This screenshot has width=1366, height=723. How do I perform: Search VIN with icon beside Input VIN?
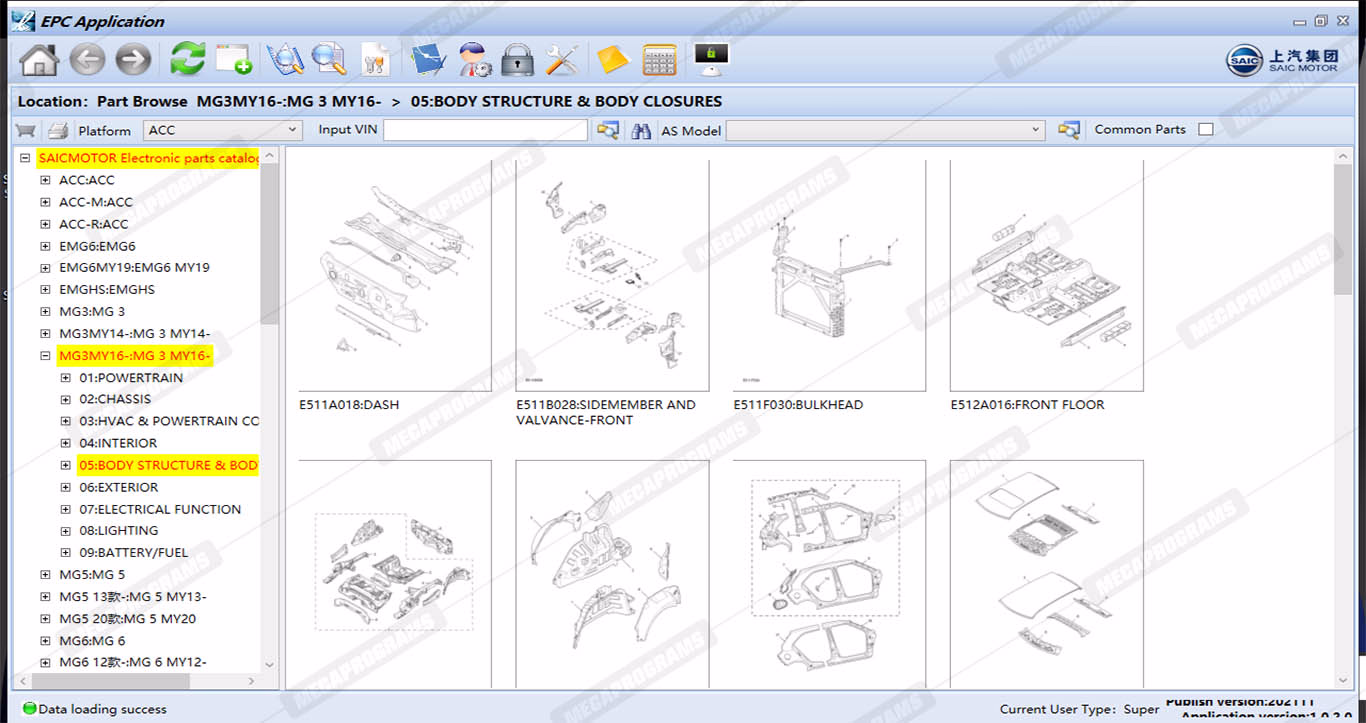607,130
